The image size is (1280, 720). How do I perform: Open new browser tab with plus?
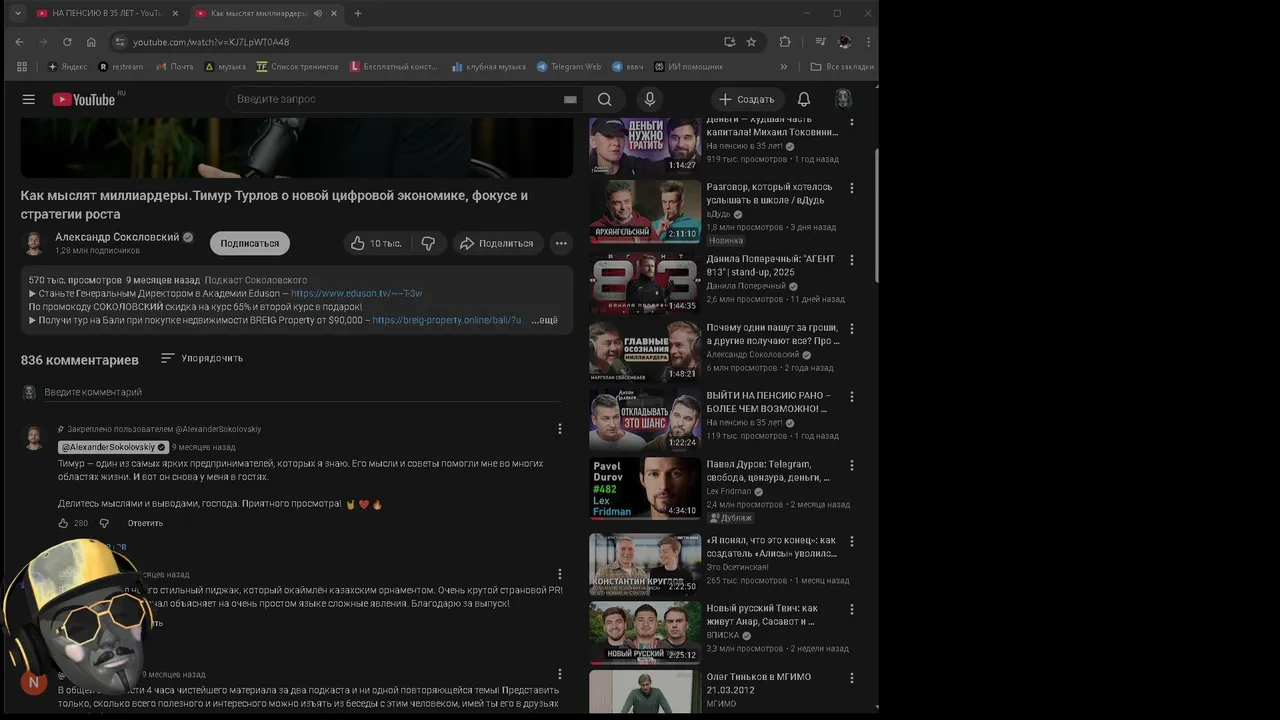[x=358, y=13]
